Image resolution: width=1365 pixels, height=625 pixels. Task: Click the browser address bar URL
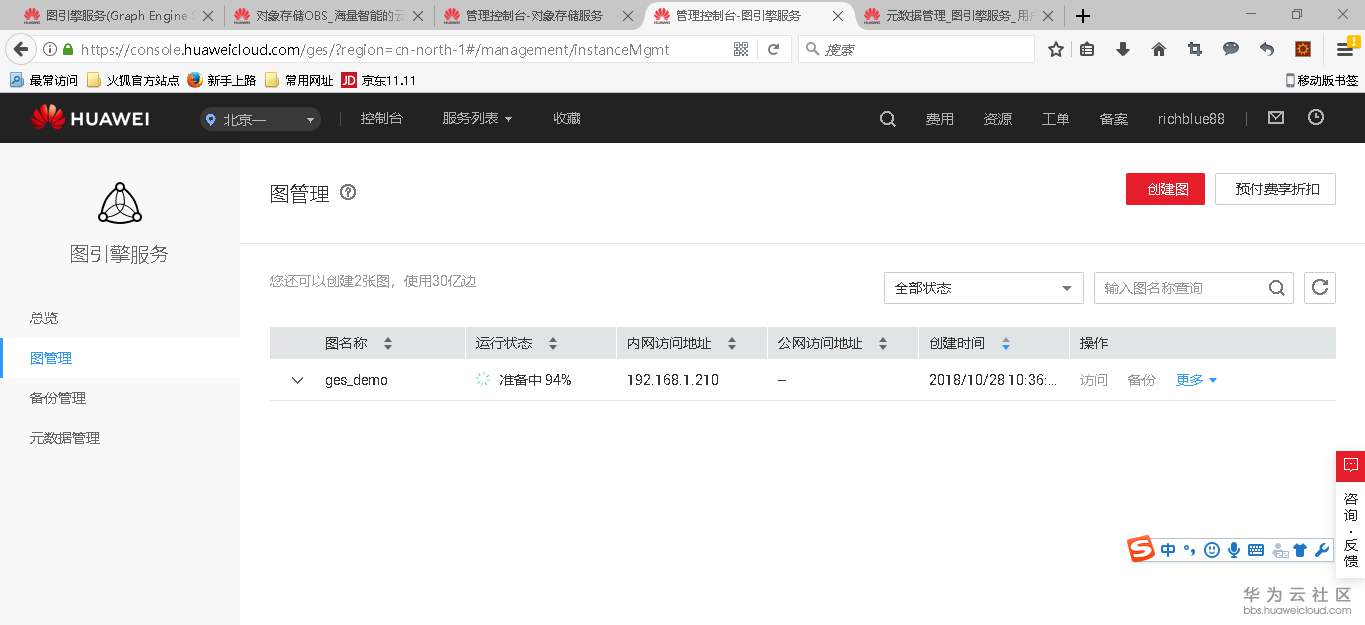(375, 49)
